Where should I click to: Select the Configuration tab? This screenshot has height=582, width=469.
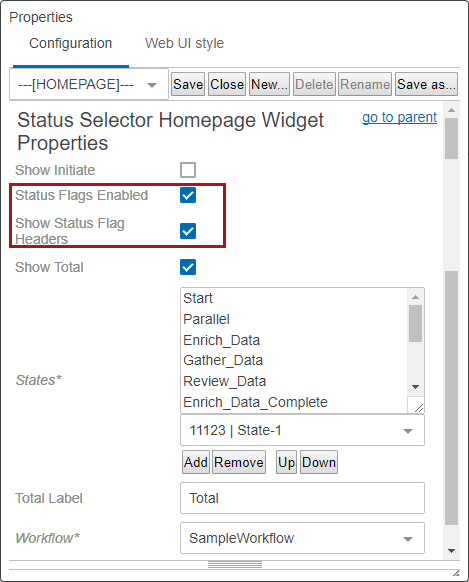pyautogui.click(x=70, y=43)
